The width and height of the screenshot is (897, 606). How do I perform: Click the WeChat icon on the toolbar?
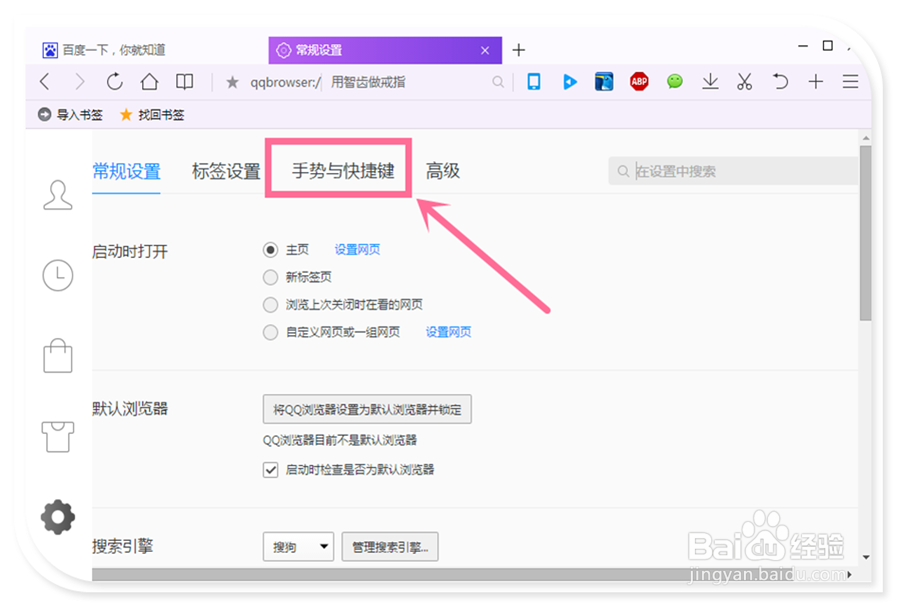(674, 82)
